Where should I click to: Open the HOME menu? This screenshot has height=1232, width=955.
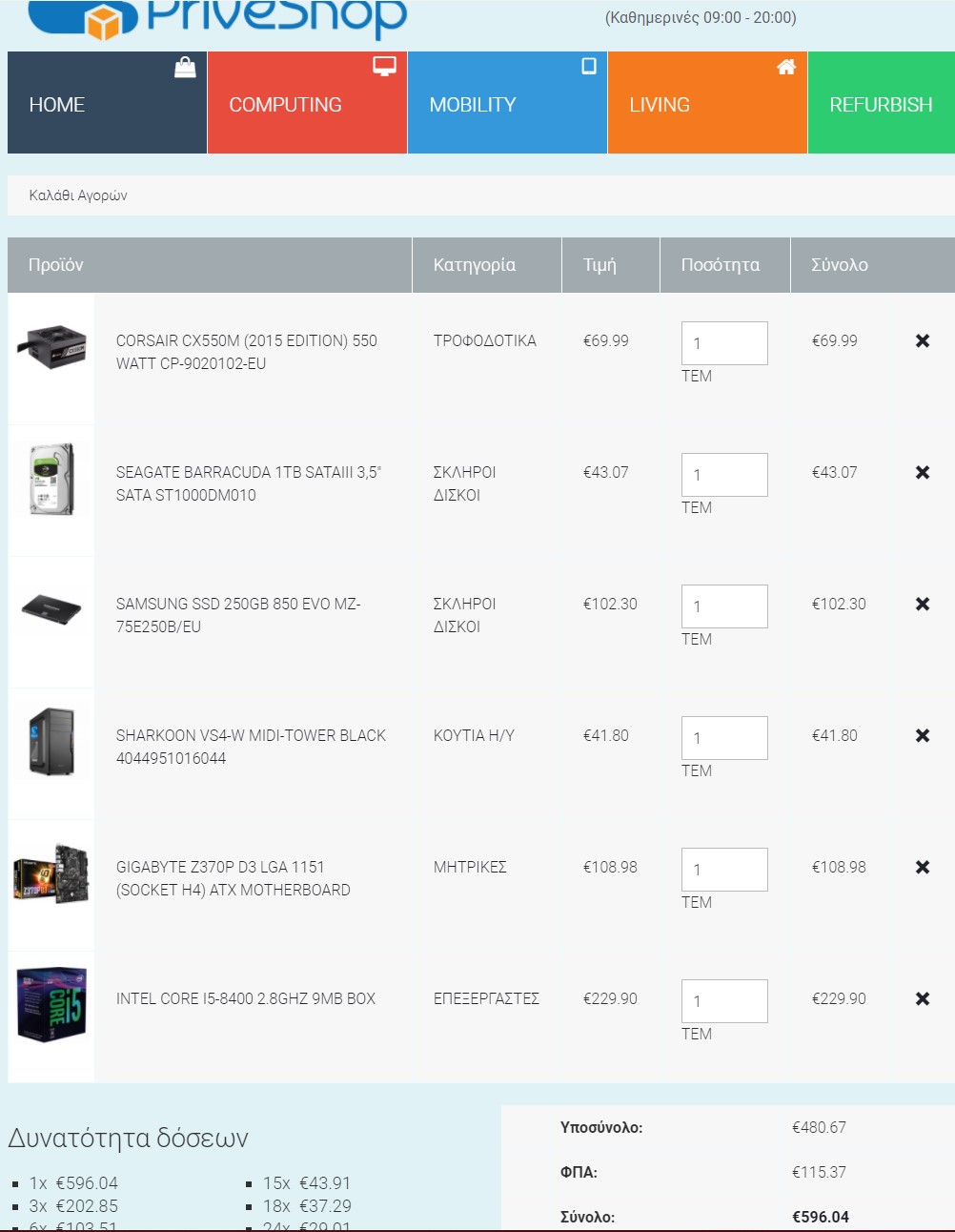(x=107, y=103)
